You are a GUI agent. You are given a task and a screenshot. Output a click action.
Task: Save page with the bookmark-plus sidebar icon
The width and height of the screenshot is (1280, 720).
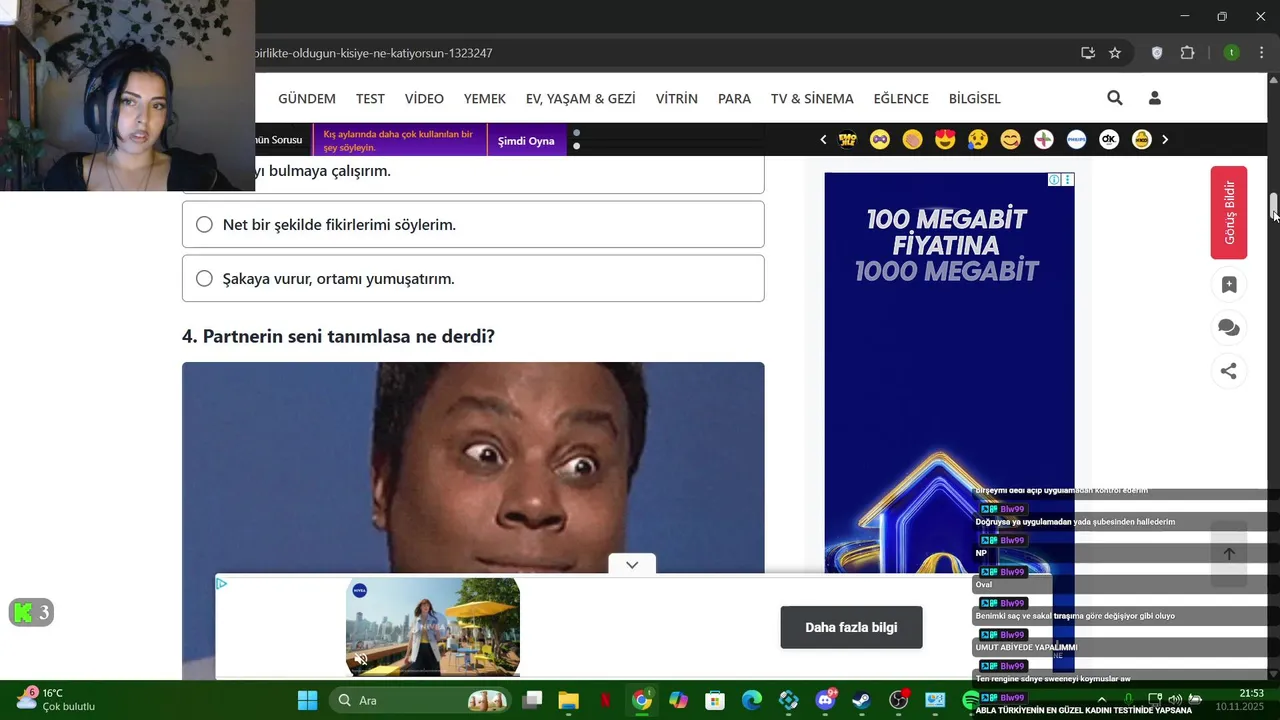point(1229,285)
